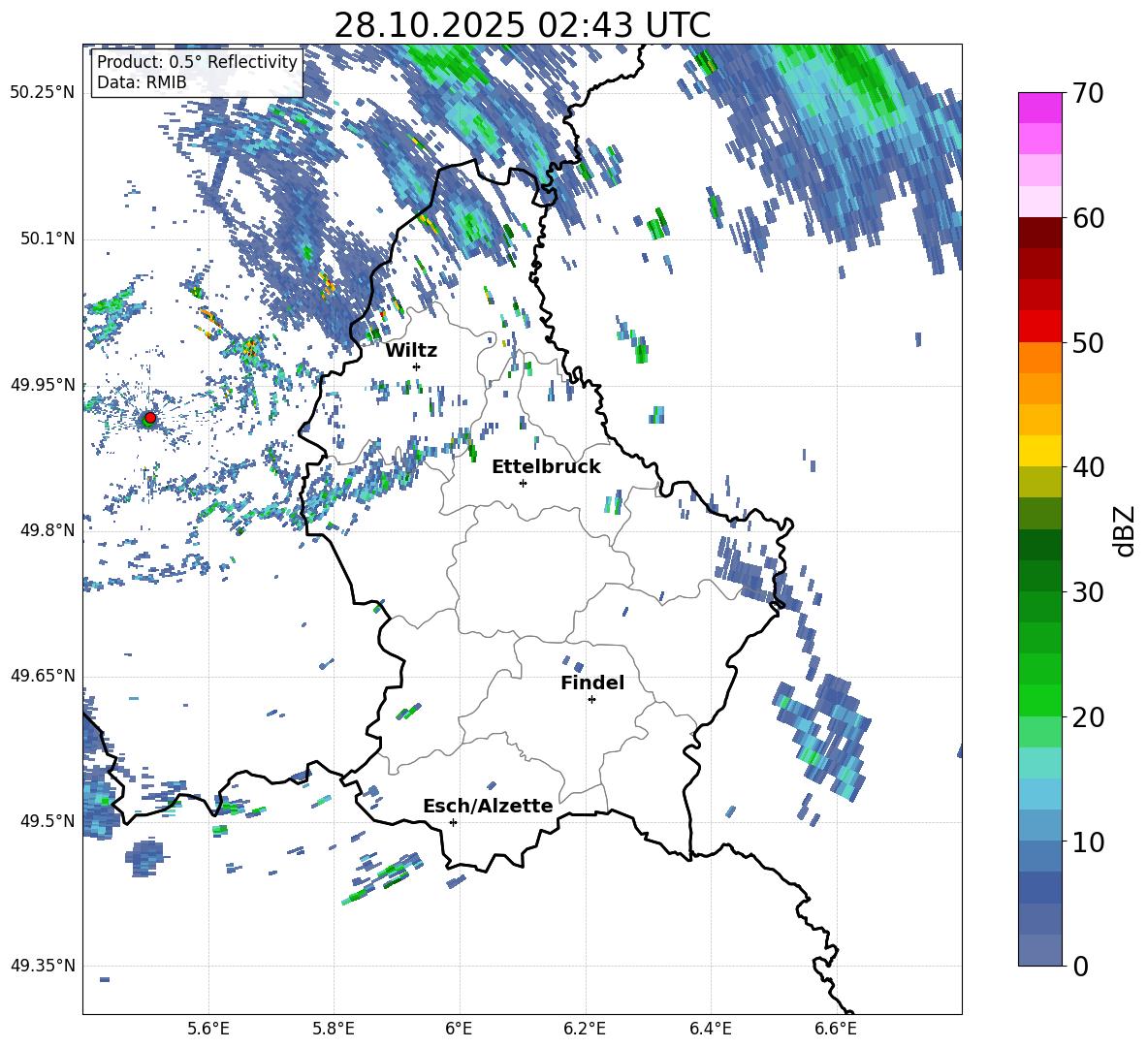The image size is (1148, 1048).
Task: Click longitude label 5.6°E
Action: coord(208,1030)
